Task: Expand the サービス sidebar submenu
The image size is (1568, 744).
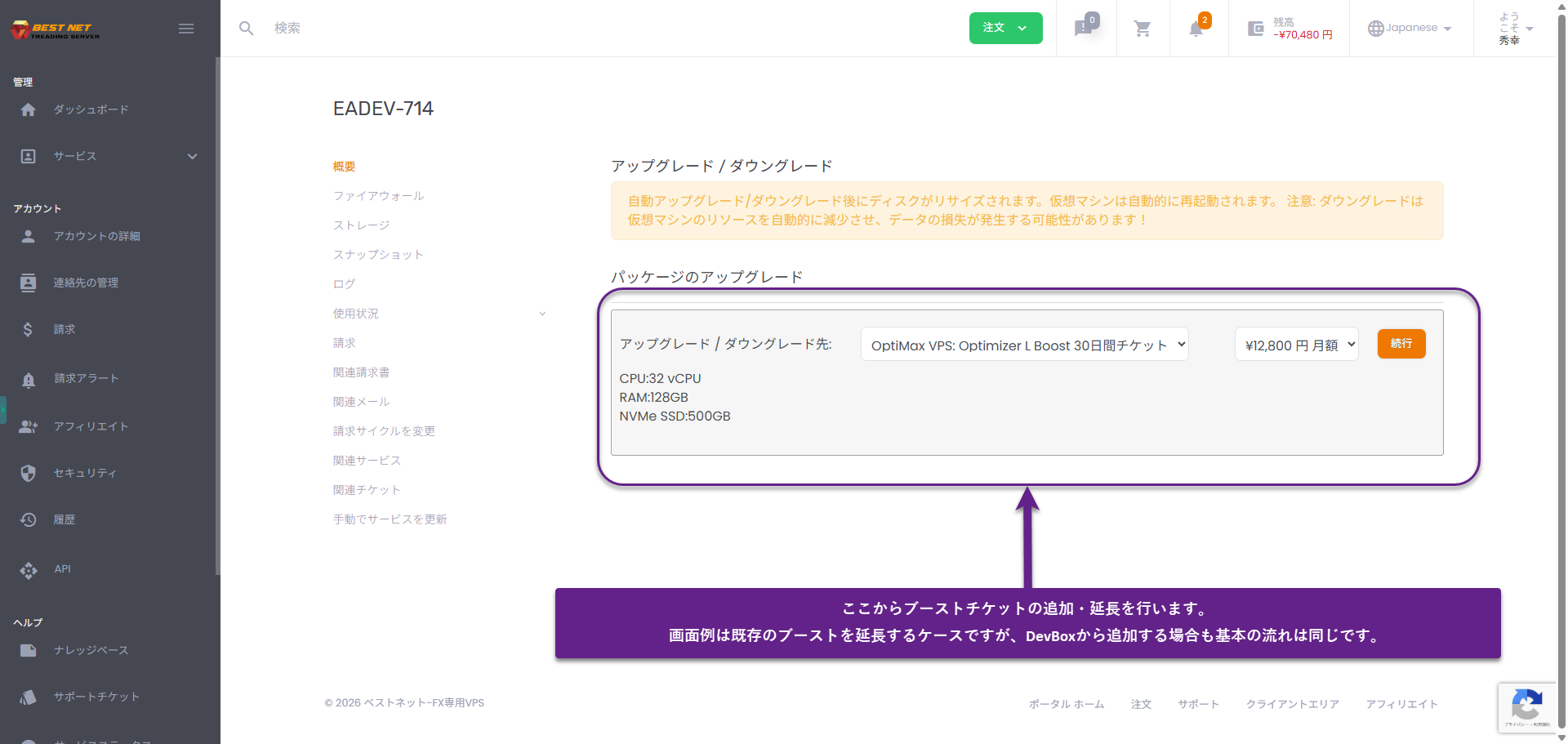Action: point(192,156)
